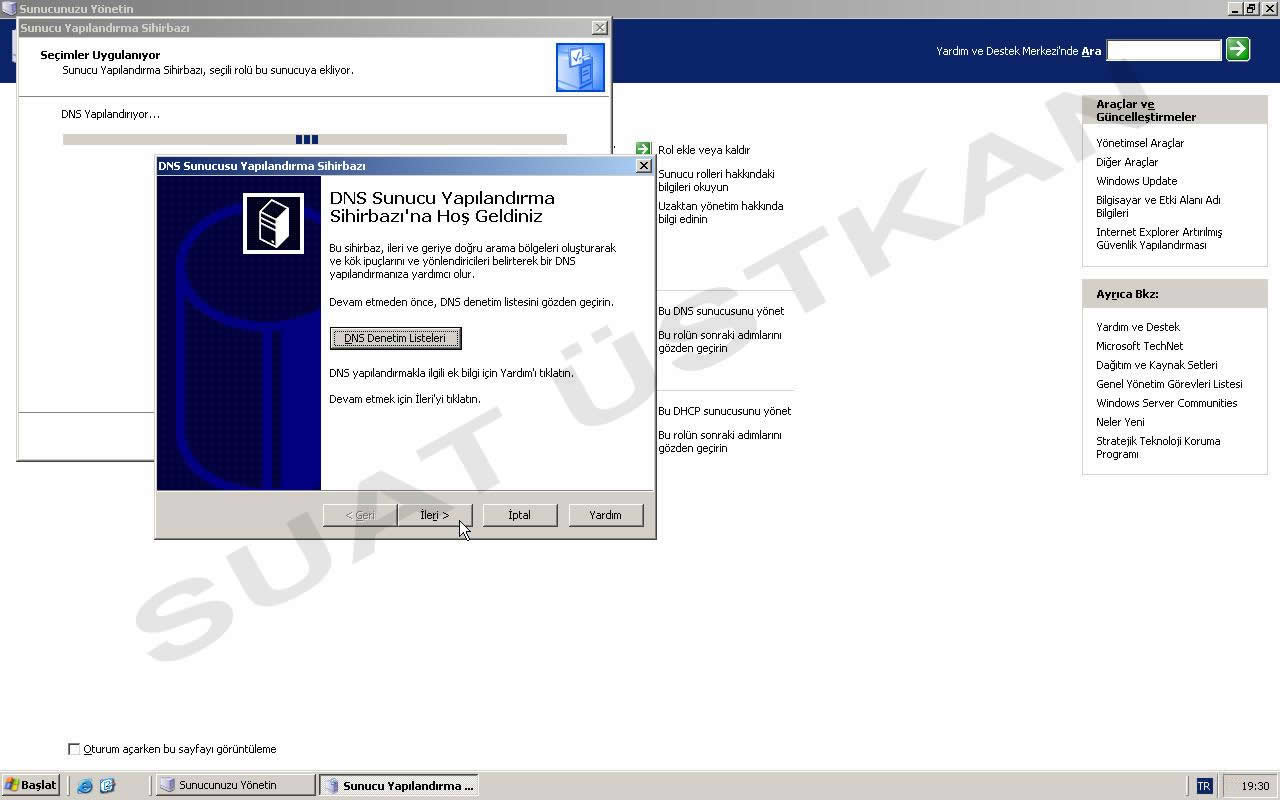This screenshot has width=1280, height=800.
Task: Cancel the DNS wizard with İptal
Action: [519, 515]
